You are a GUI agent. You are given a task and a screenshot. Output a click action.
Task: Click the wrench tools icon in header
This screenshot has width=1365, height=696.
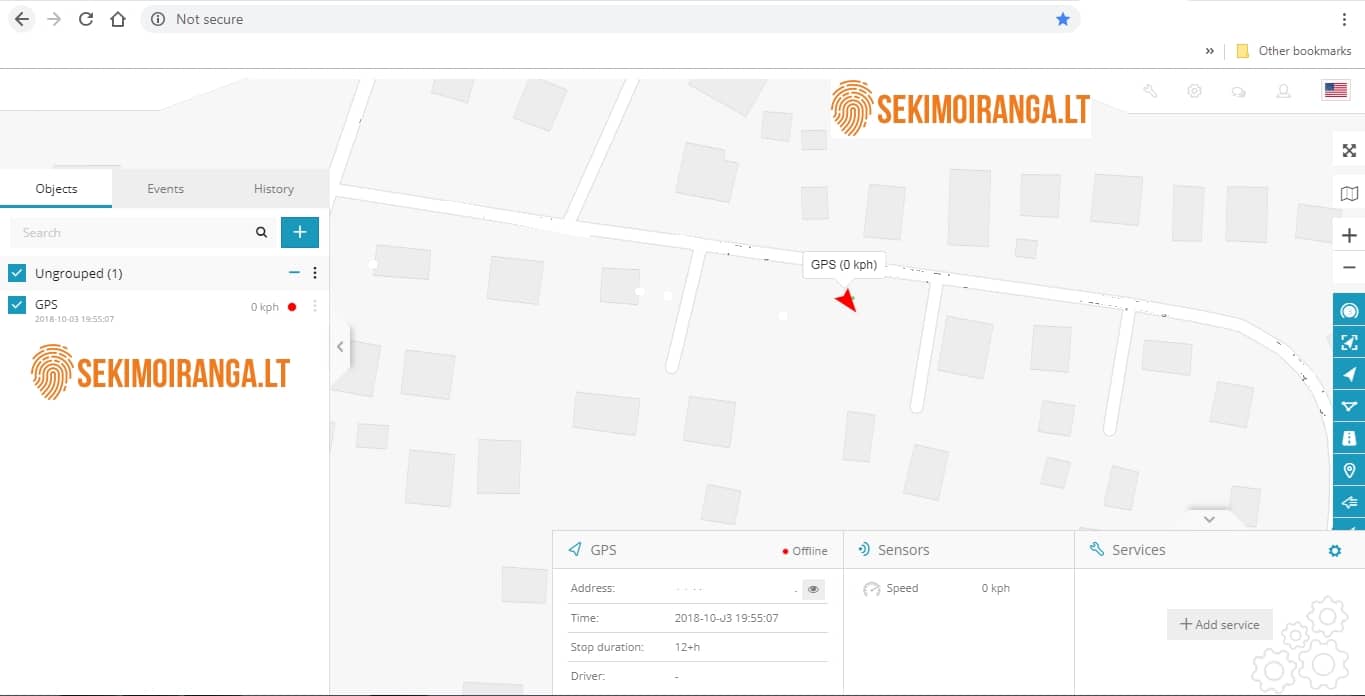1150,91
